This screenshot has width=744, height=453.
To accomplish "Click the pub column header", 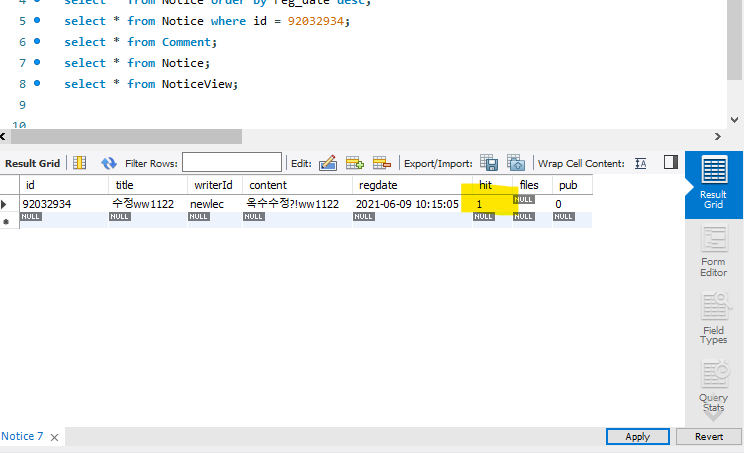I will pyautogui.click(x=573, y=185).
